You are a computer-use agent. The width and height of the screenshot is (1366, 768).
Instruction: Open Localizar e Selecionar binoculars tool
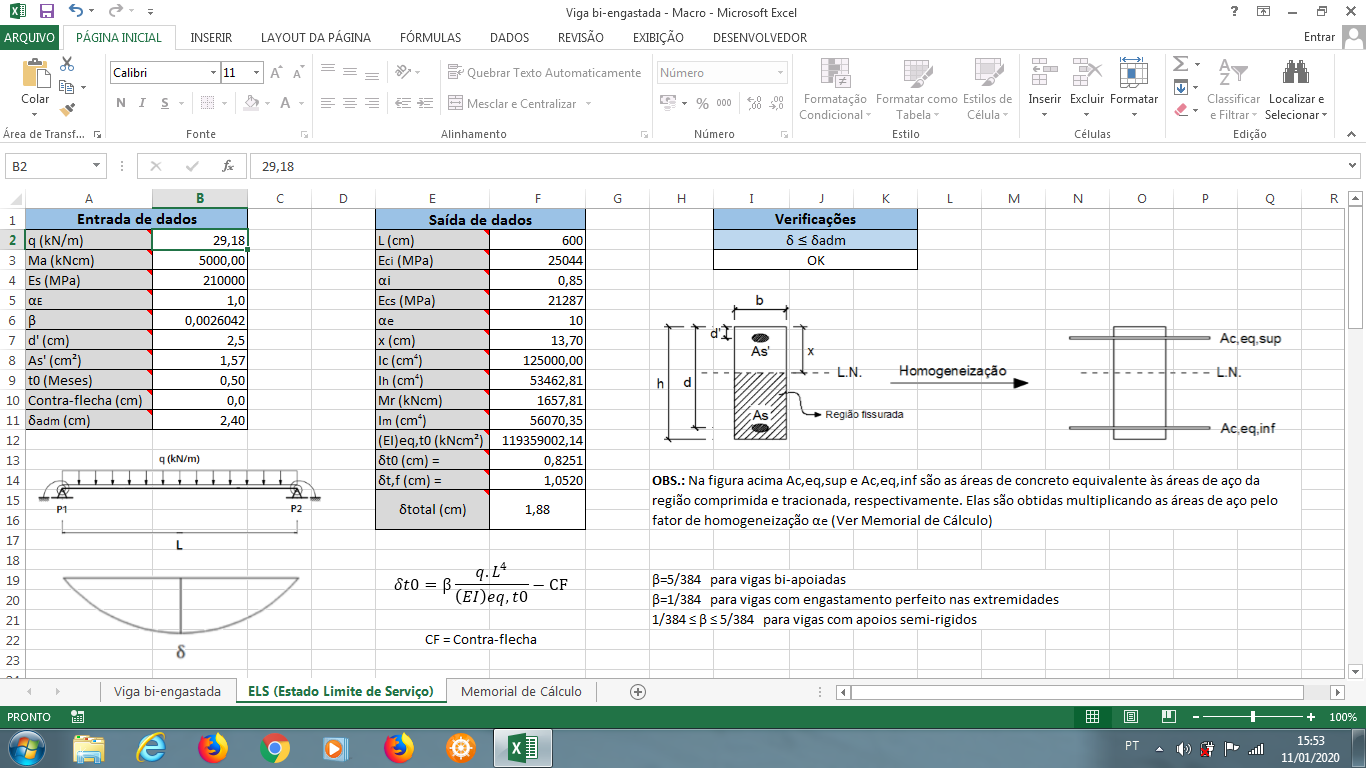[1296, 75]
